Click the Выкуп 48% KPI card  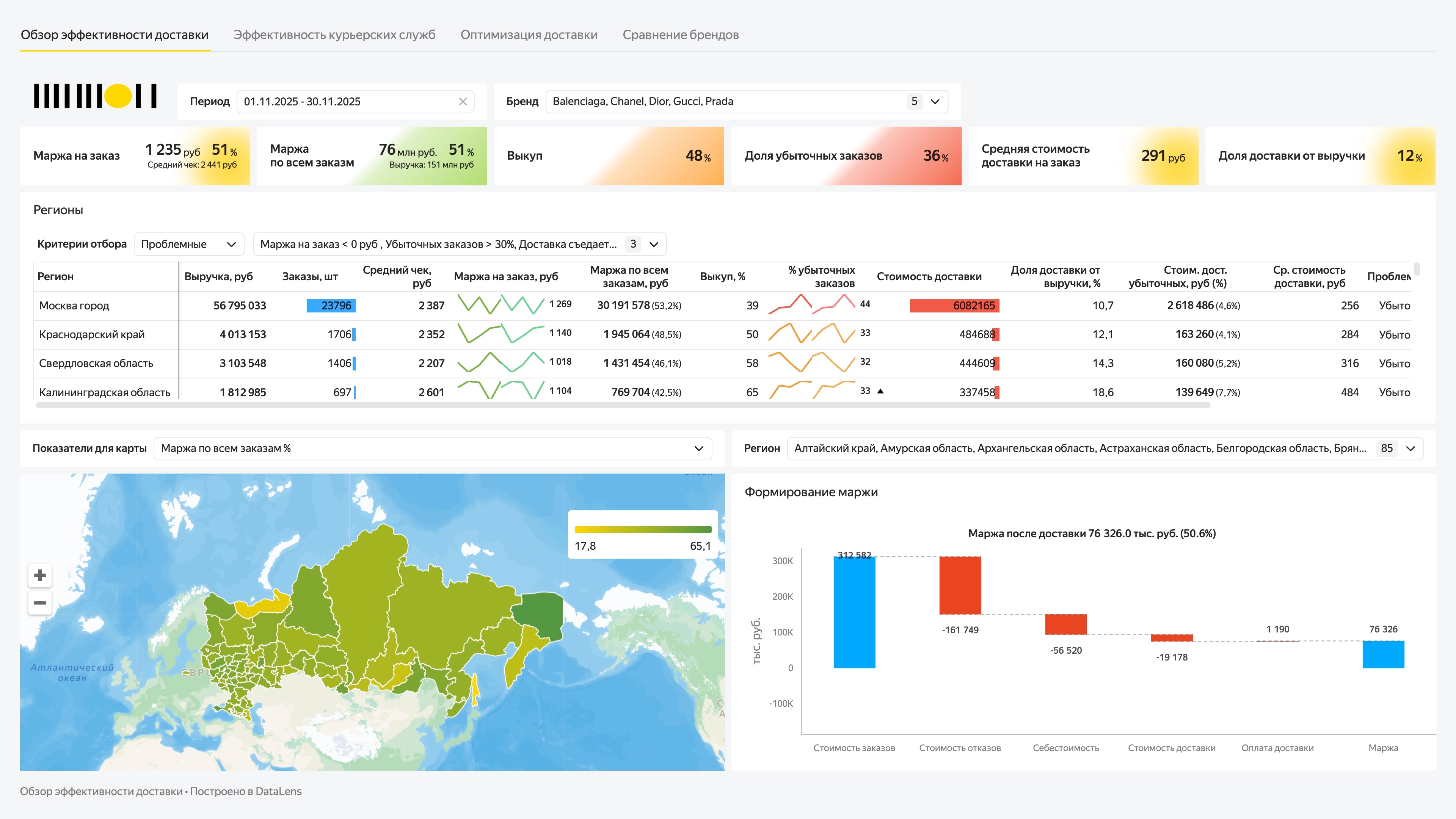click(609, 156)
